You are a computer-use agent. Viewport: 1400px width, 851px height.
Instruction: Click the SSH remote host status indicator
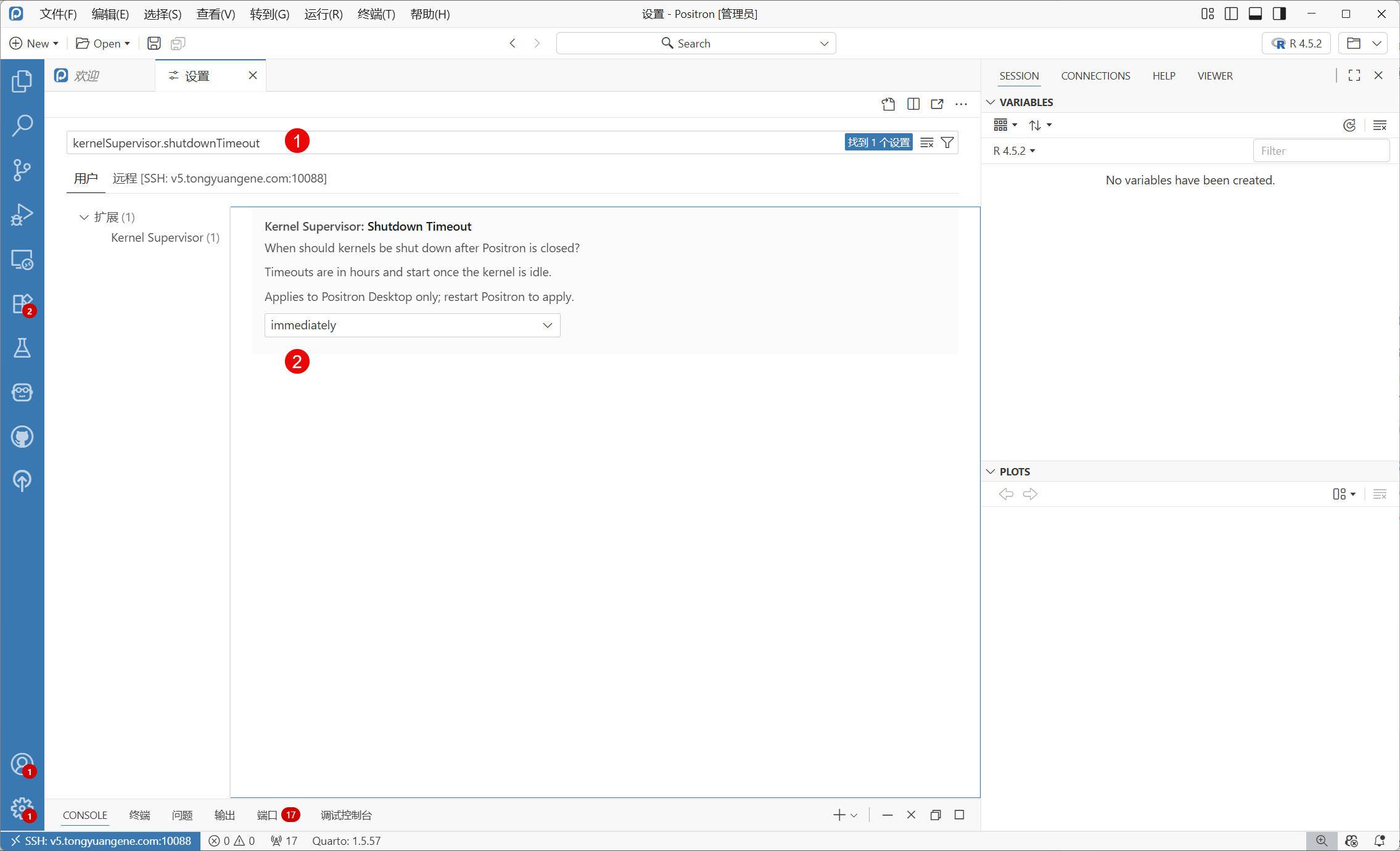tap(101, 841)
